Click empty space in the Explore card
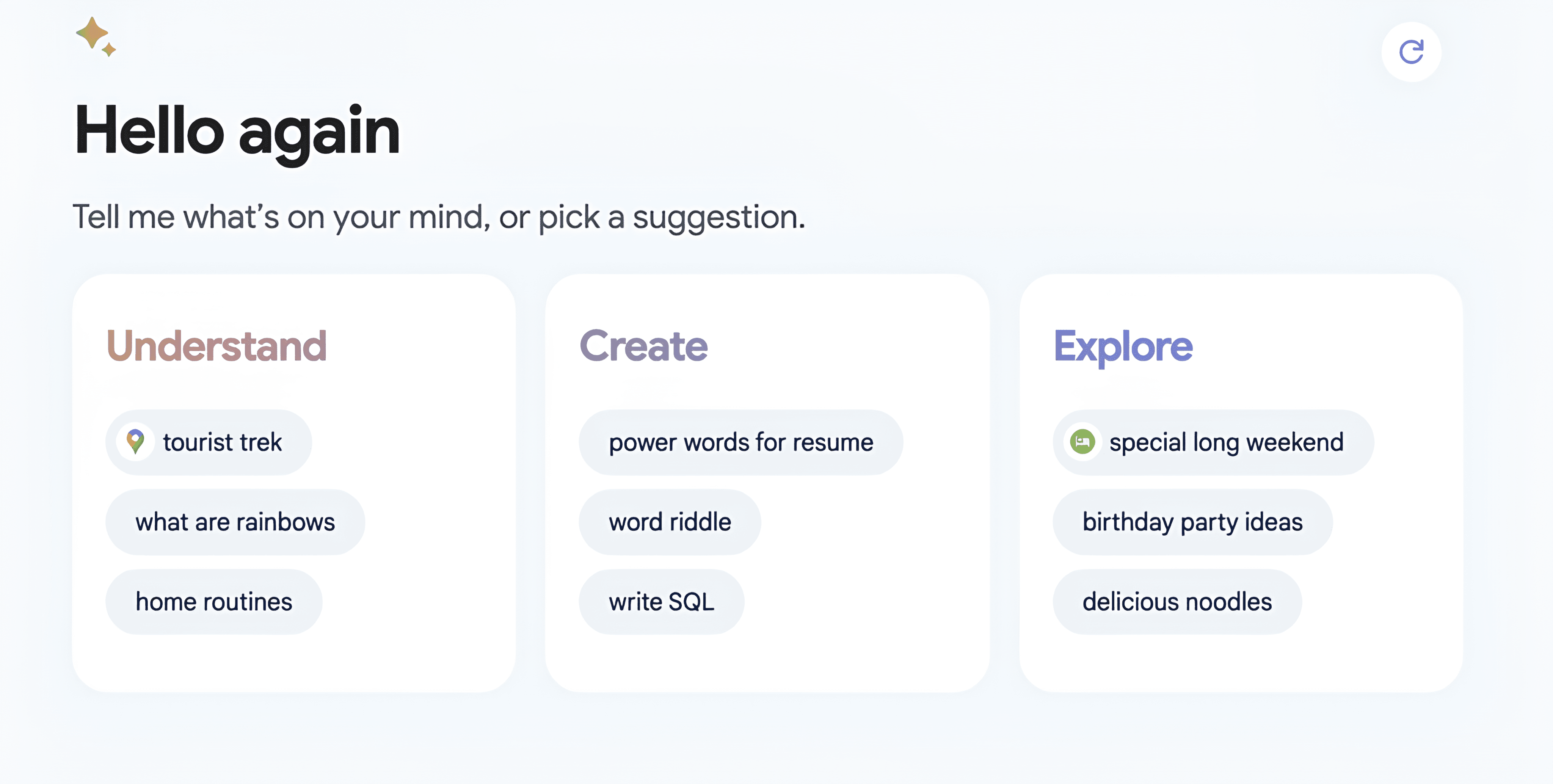Screen dimensions: 1553x784 pos(1387,657)
